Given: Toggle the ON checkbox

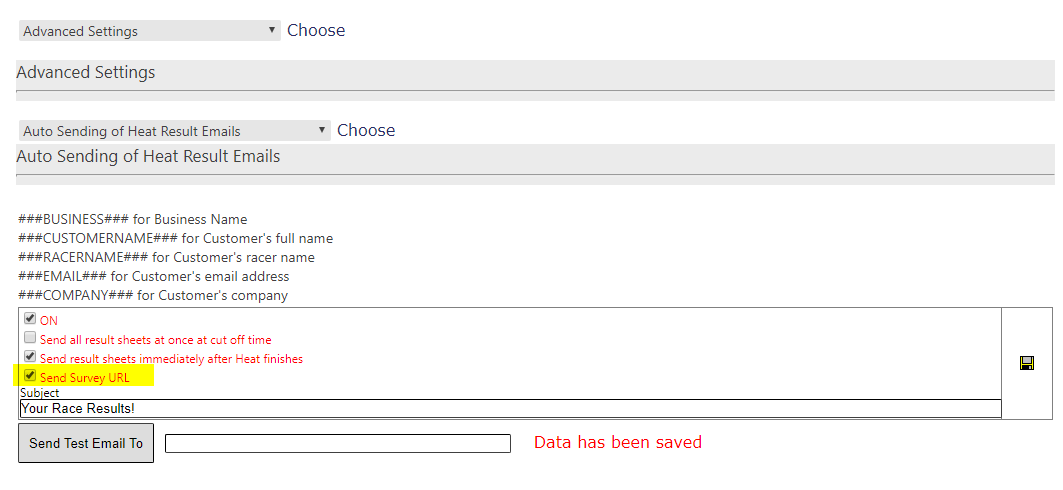Looking at the screenshot, I should point(30,319).
